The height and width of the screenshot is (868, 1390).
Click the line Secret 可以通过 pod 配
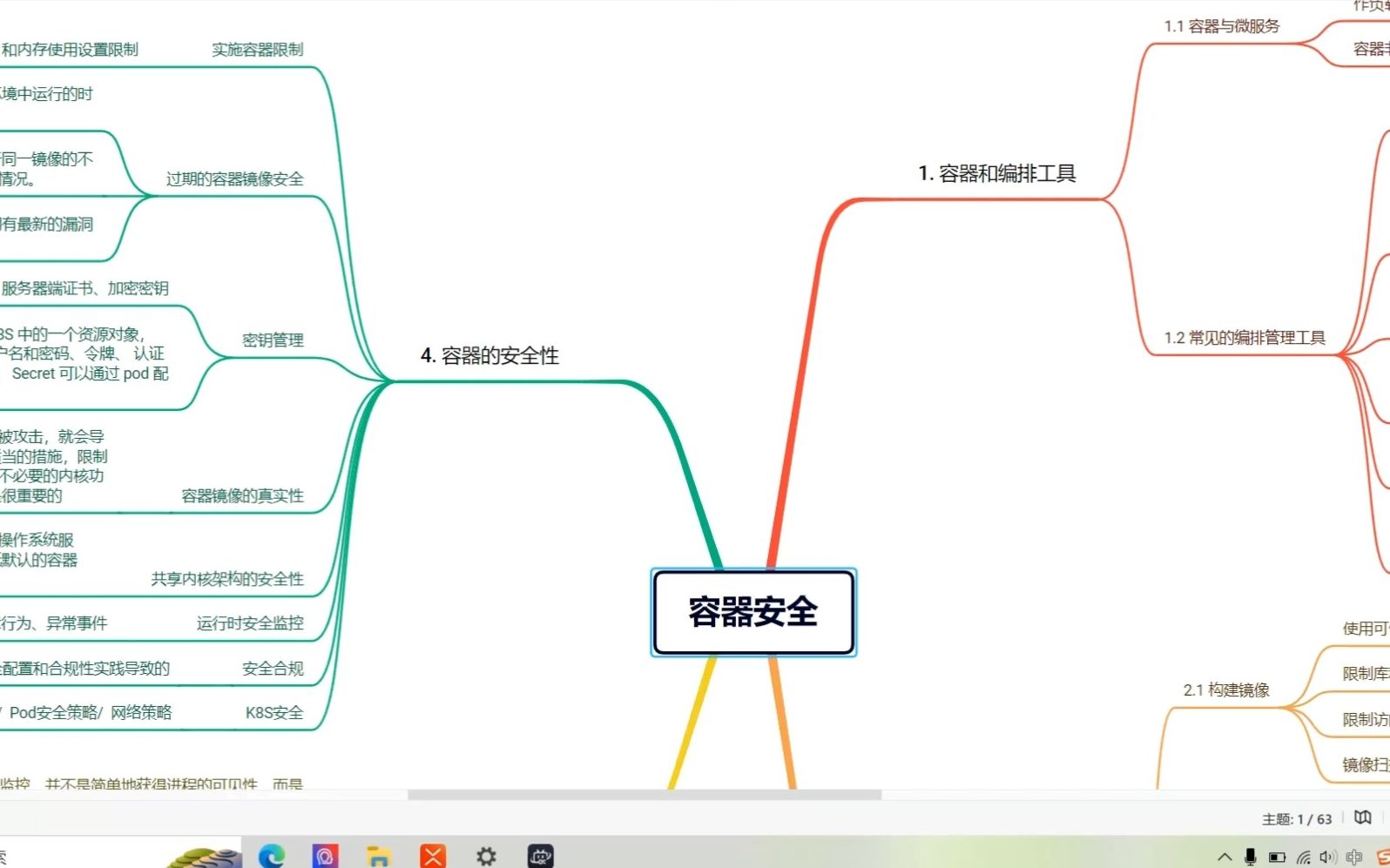(91, 373)
